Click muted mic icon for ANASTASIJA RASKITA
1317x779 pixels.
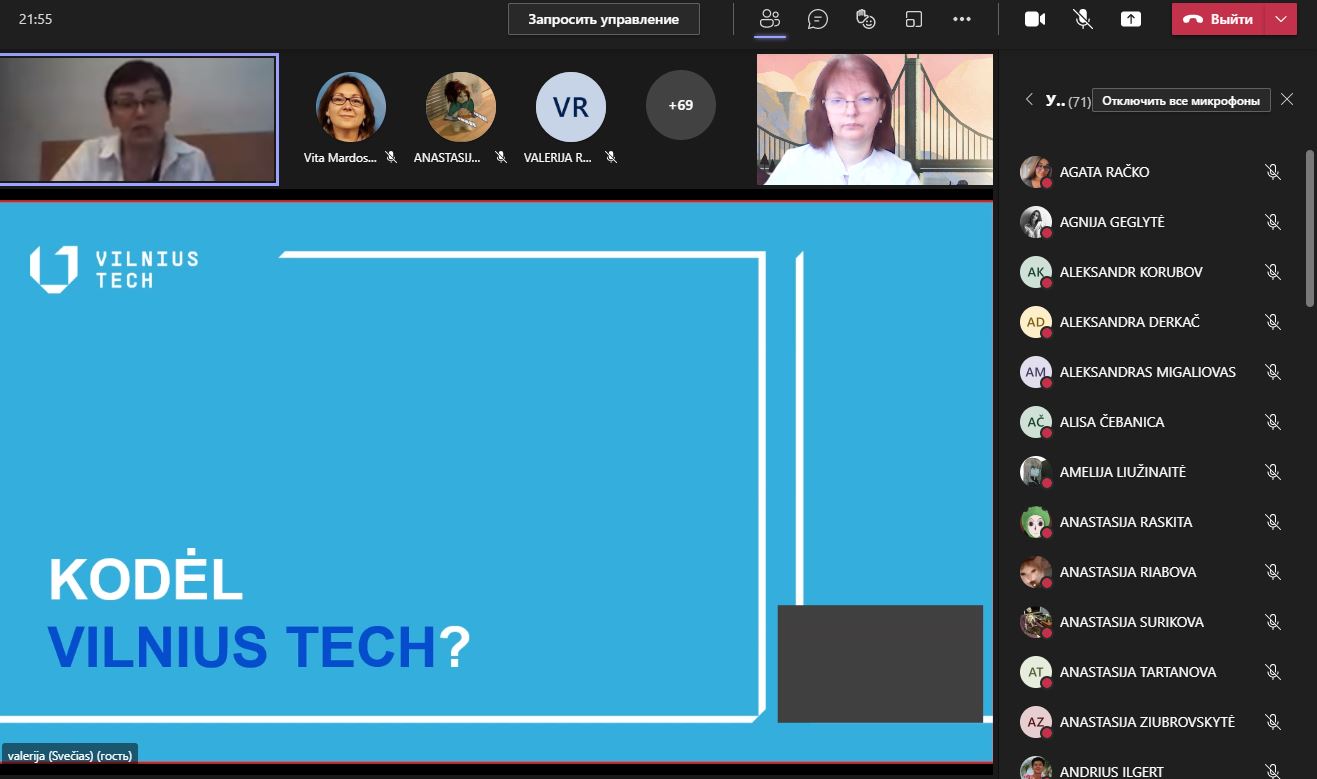[x=1273, y=522]
